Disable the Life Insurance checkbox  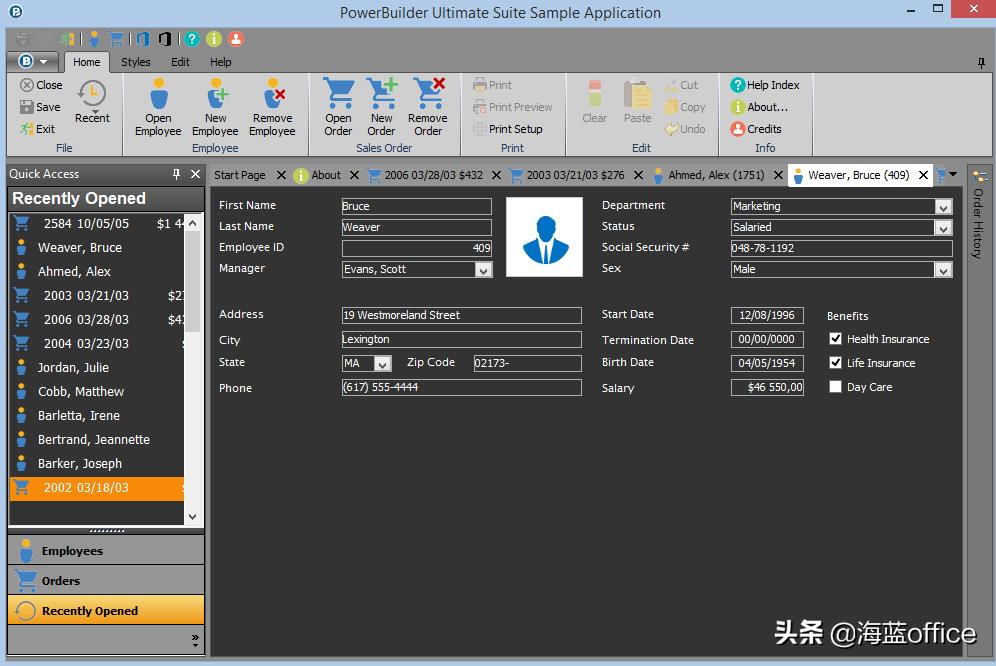tap(838, 363)
